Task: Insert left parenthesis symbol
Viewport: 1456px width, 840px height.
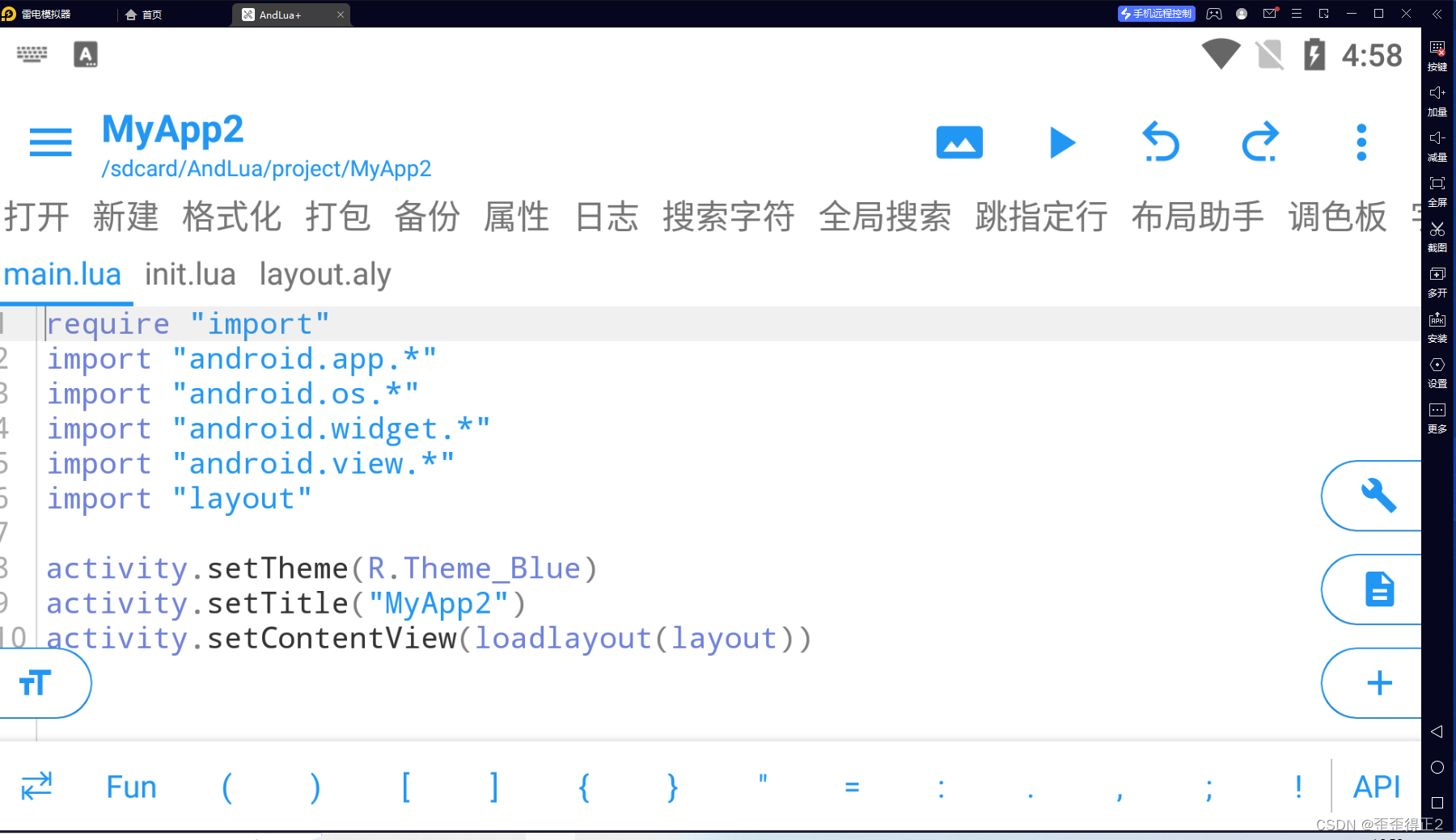Action: click(227, 787)
